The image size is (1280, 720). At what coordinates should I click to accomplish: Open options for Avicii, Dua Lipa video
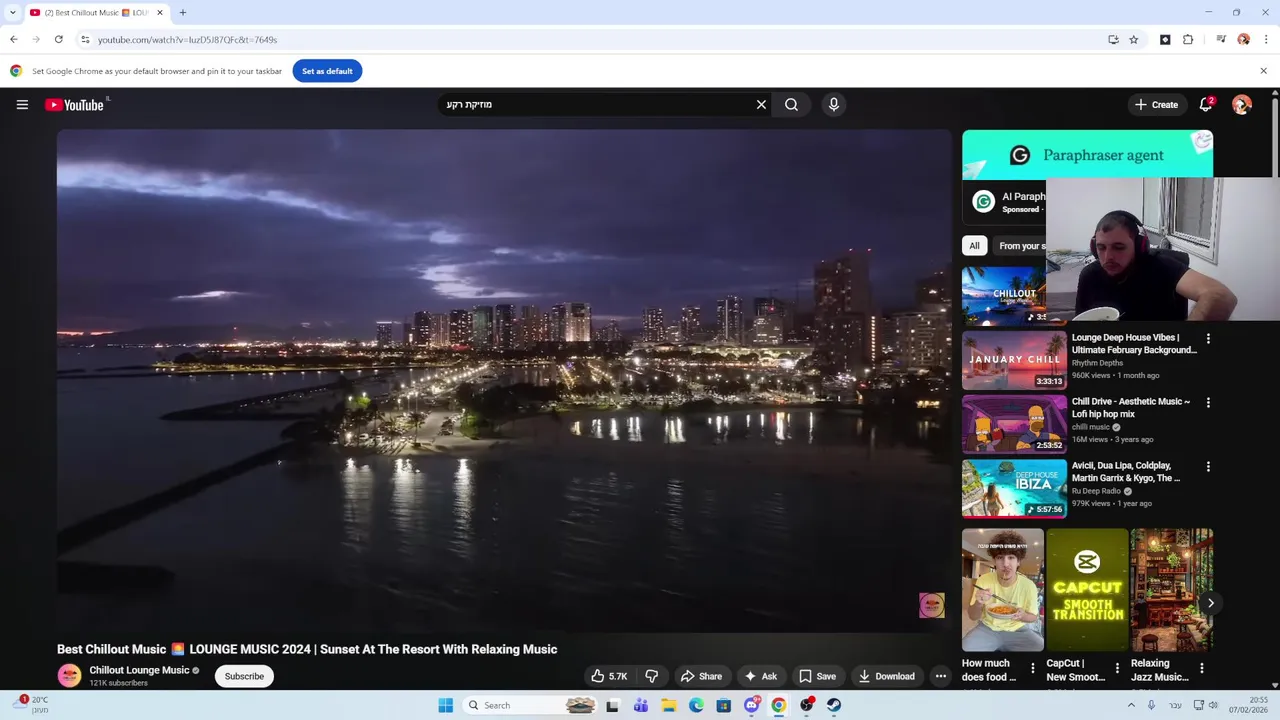(1208, 467)
